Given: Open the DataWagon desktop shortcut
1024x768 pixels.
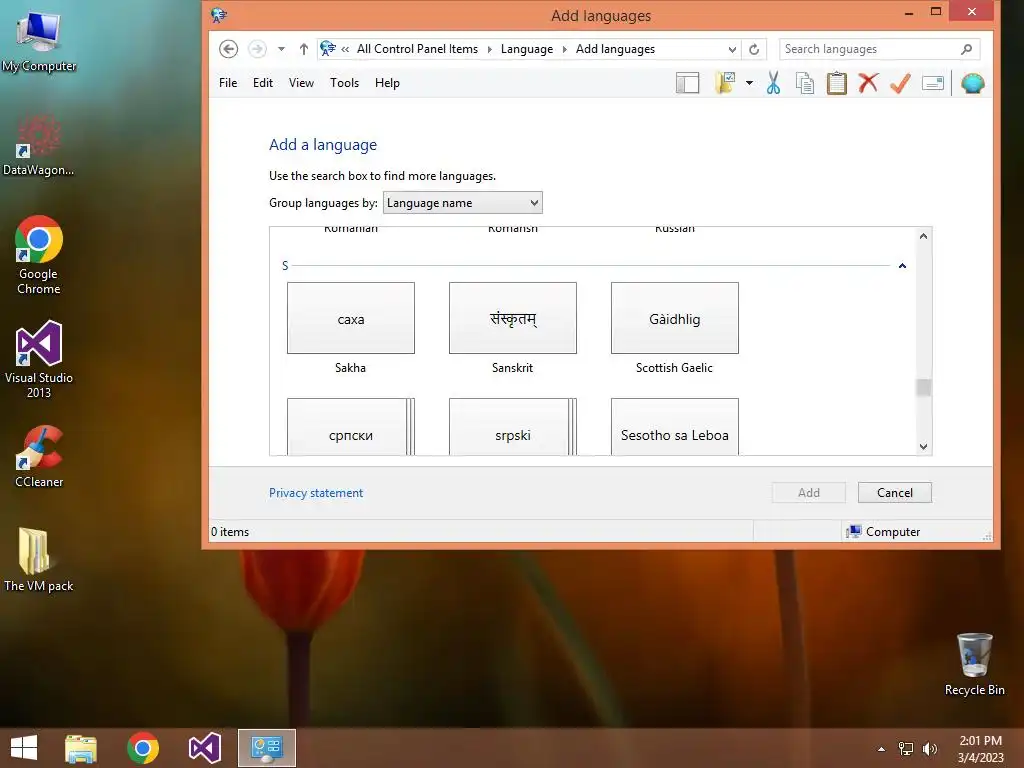Looking at the screenshot, I should tap(39, 145).
